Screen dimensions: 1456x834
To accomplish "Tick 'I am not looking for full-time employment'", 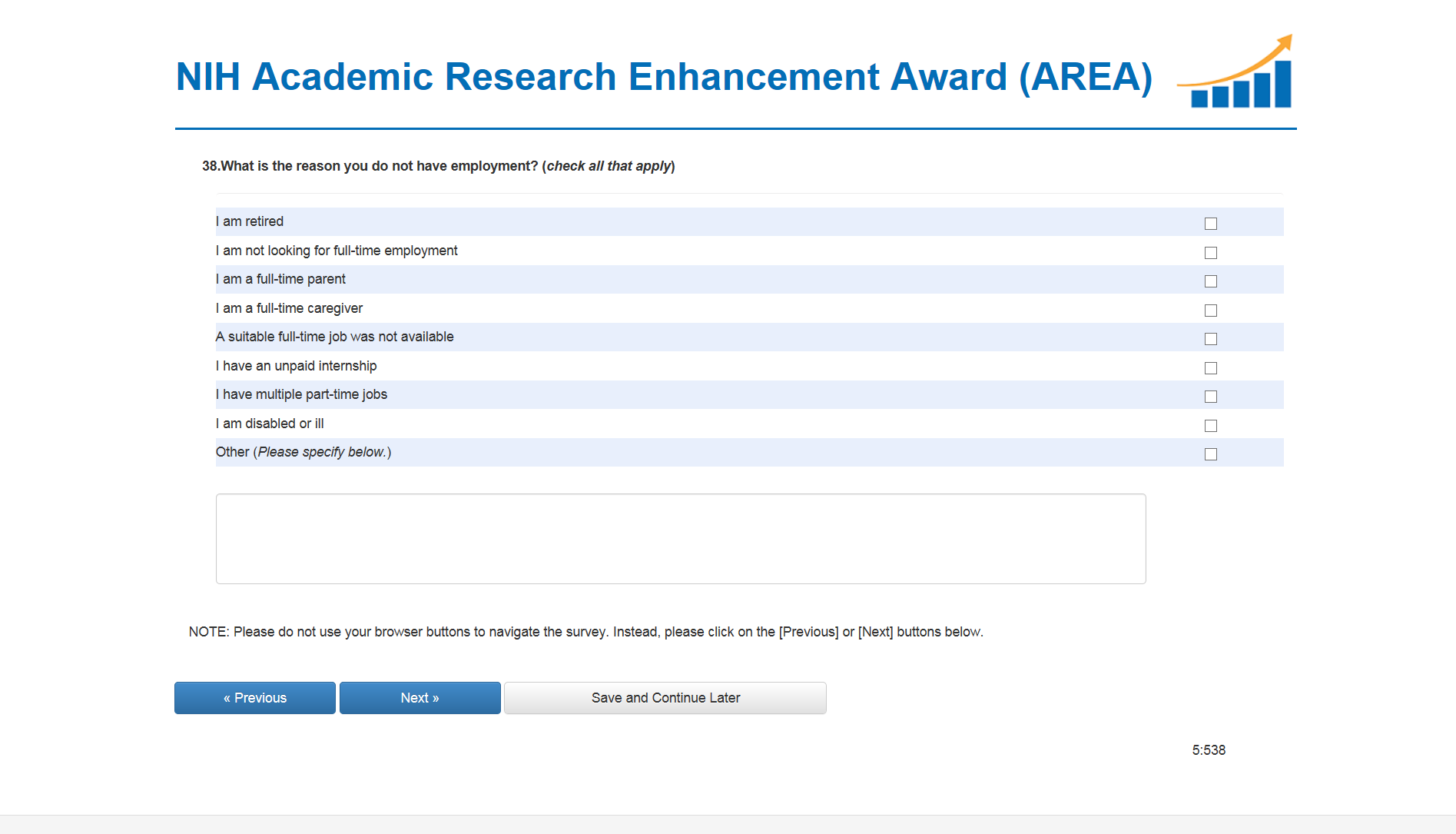I will pos(1211,253).
